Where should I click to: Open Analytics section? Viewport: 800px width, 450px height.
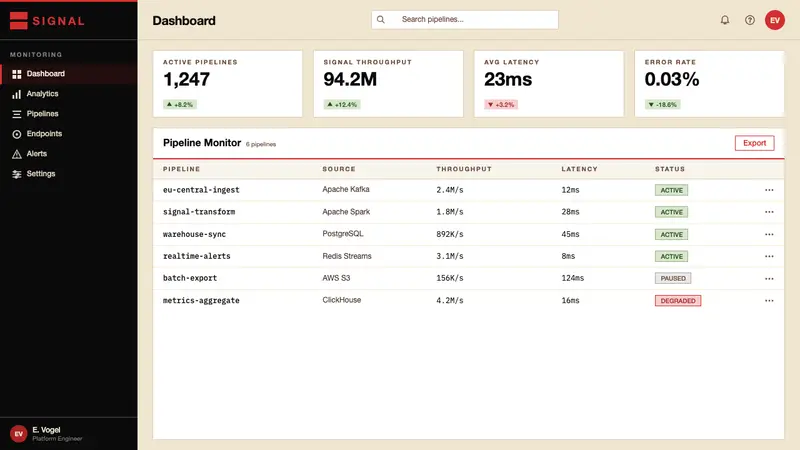click(x=69, y=94)
